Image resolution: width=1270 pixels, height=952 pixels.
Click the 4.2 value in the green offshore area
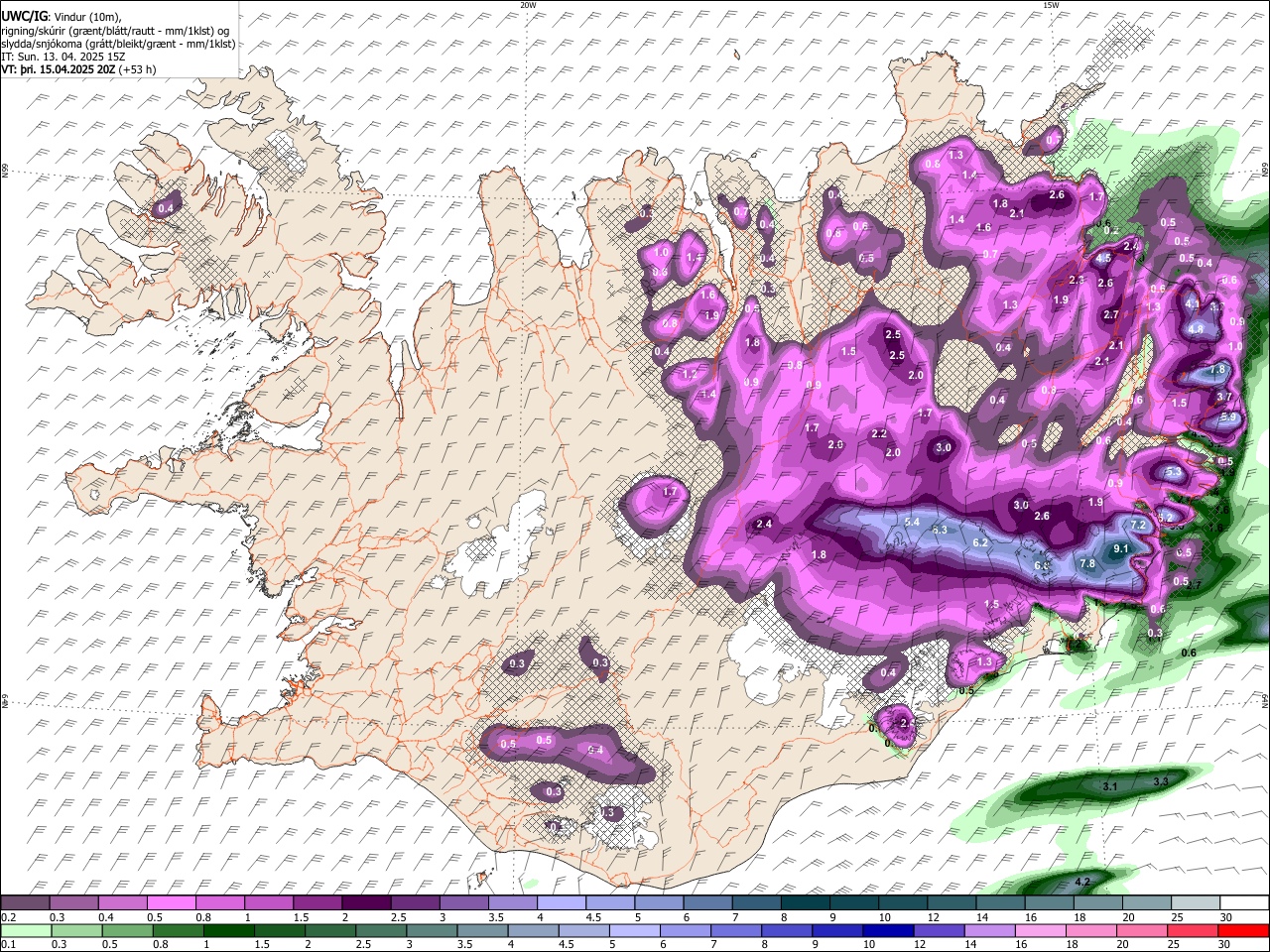(x=1083, y=882)
